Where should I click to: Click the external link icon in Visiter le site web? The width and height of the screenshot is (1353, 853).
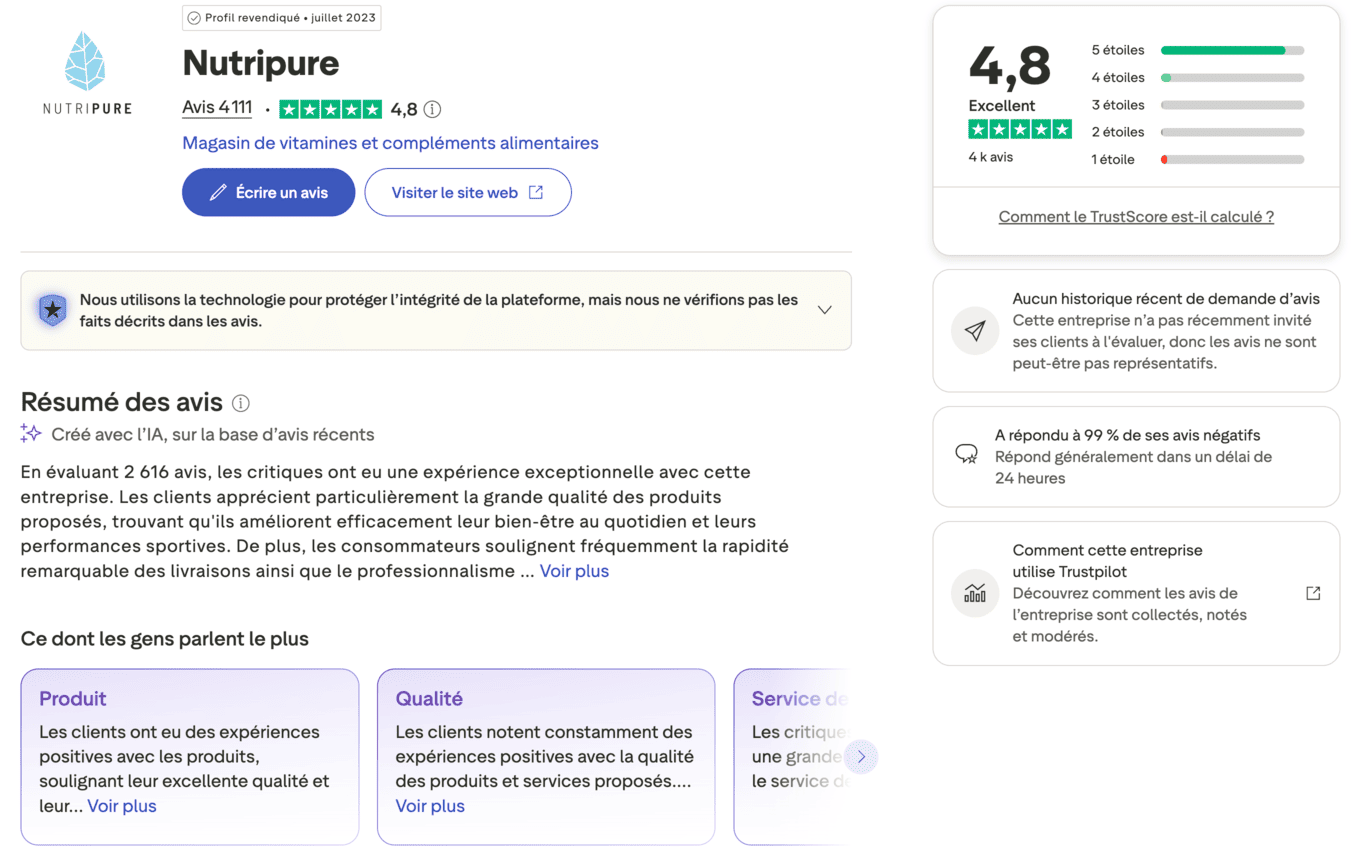536,193
